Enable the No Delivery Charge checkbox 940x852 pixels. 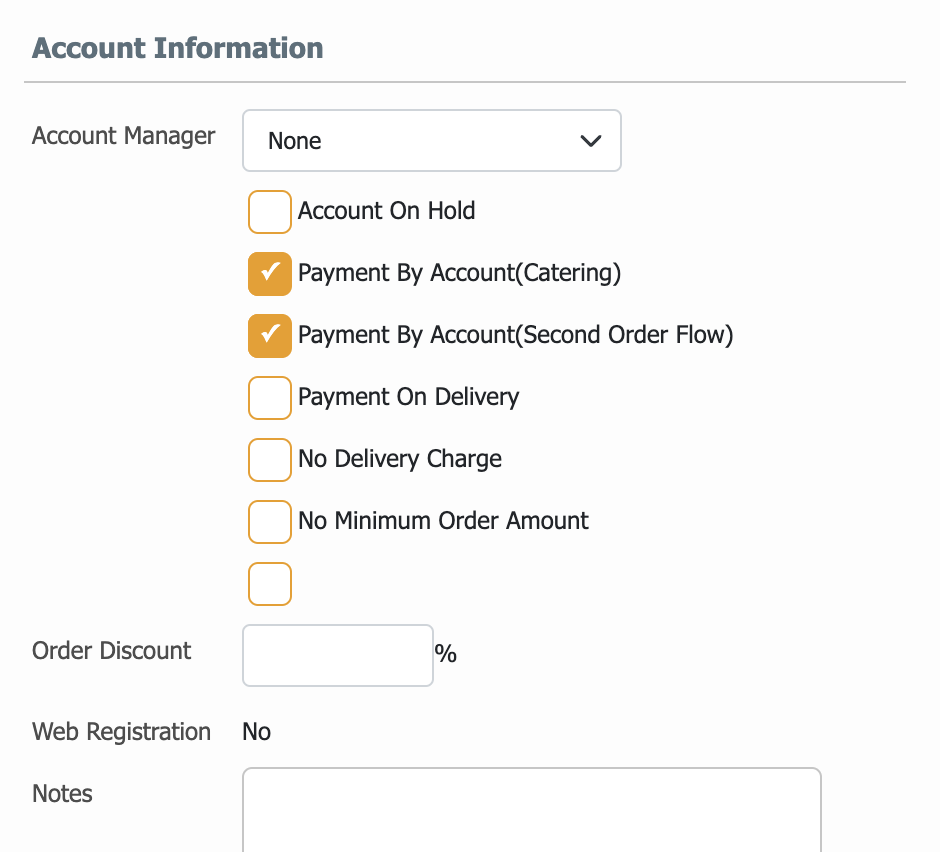tap(270, 460)
